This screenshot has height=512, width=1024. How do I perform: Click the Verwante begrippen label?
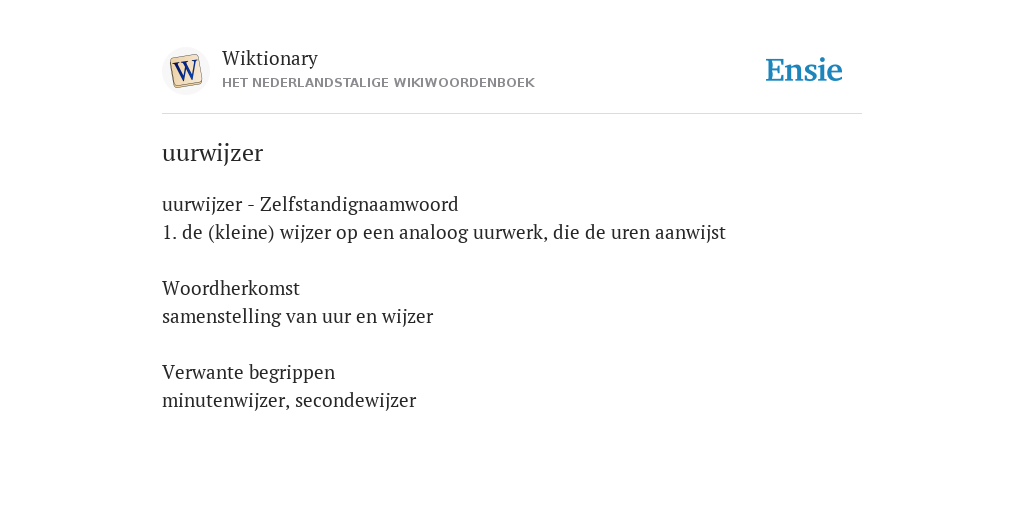(248, 372)
